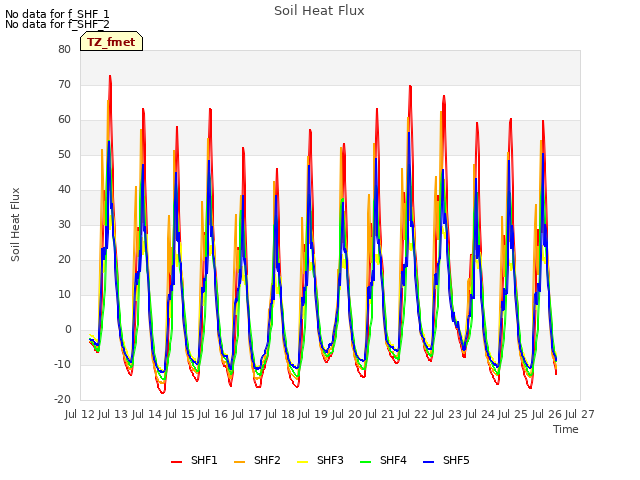
Task: Click the 20 y-axis tick label
Action: (x=64, y=260)
